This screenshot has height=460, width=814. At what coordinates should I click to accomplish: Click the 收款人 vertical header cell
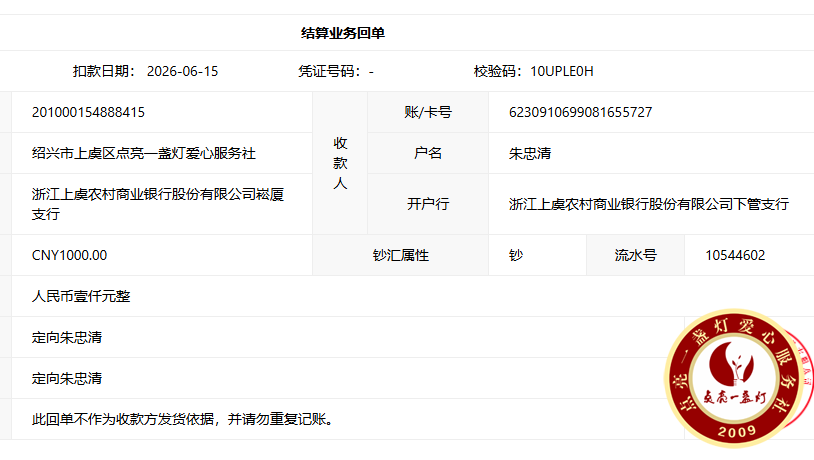340,163
